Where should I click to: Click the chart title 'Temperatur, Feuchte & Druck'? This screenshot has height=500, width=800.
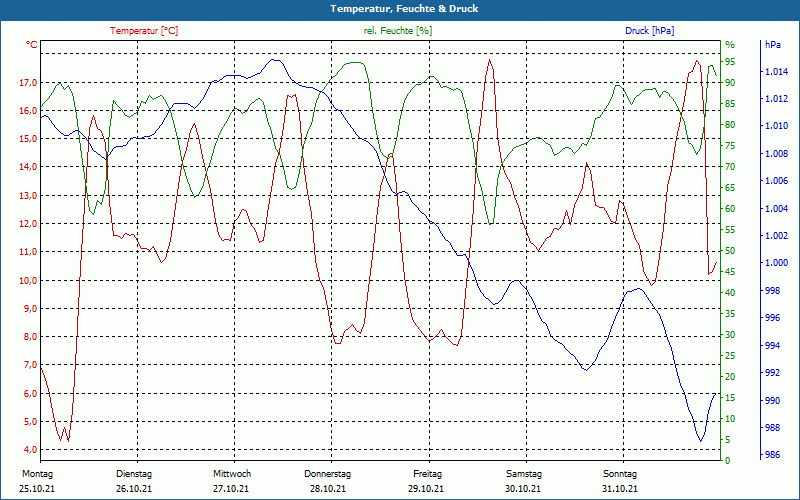(404, 9)
